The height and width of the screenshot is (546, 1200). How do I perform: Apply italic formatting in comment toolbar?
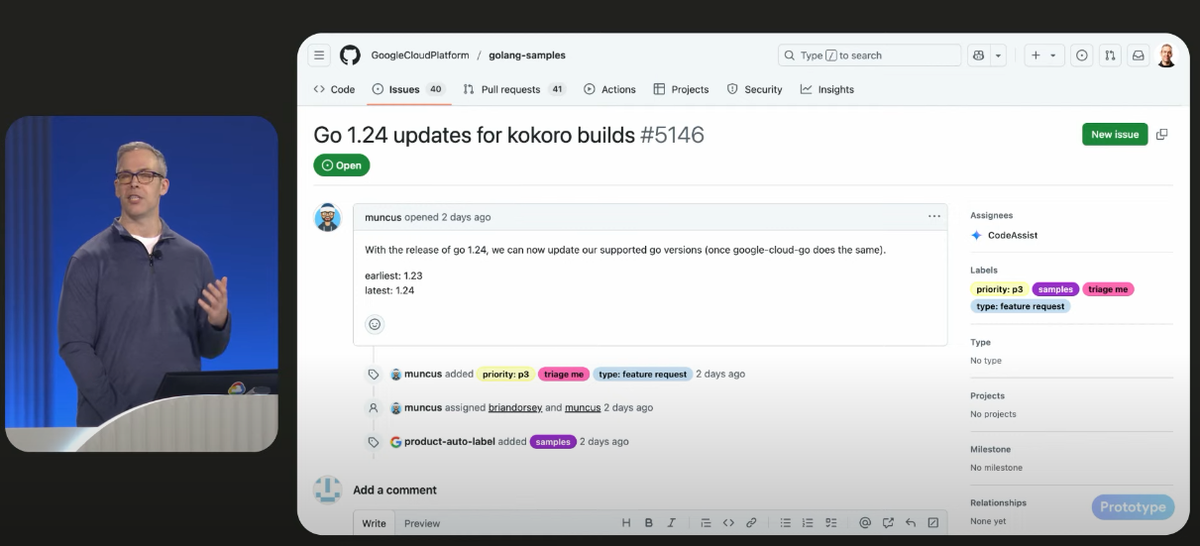tap(672, 523)
